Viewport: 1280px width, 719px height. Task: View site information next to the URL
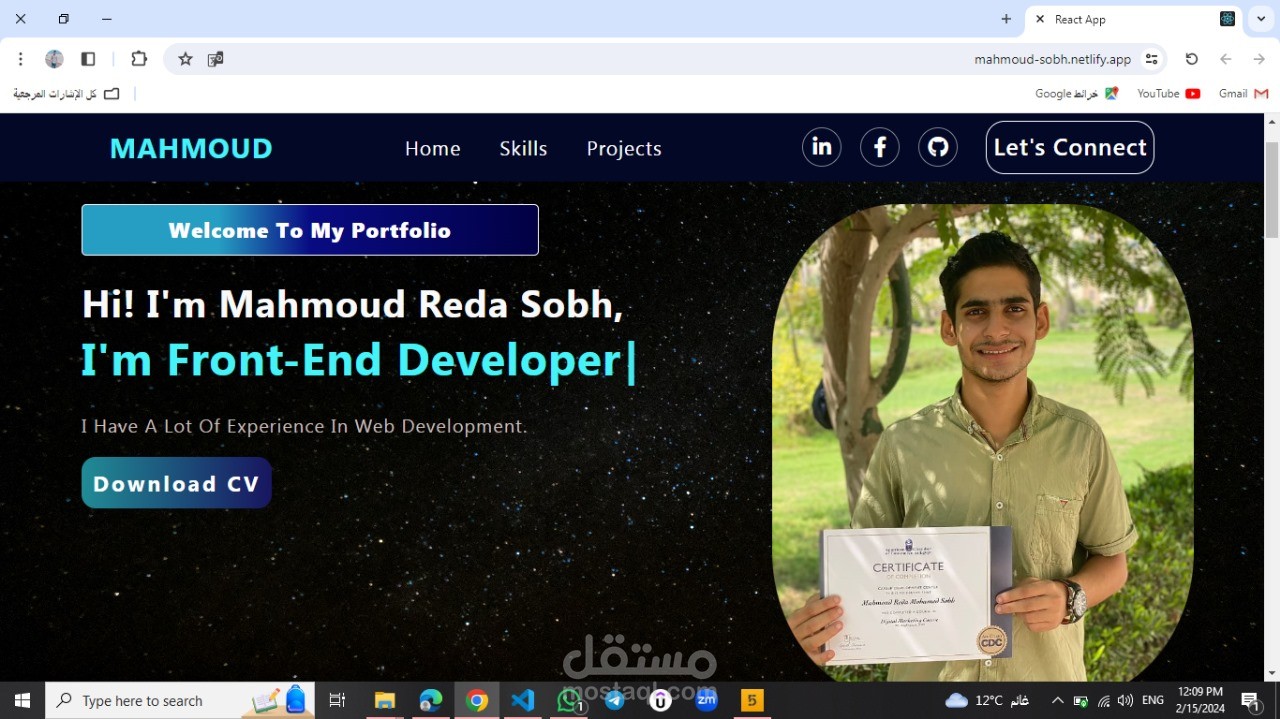coord(1152,59)
